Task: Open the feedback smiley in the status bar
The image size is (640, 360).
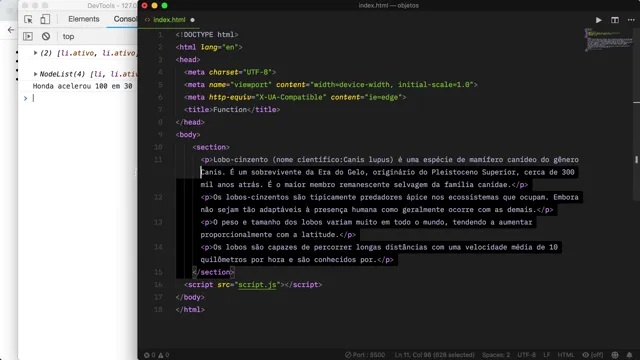Action: (615, 355)
